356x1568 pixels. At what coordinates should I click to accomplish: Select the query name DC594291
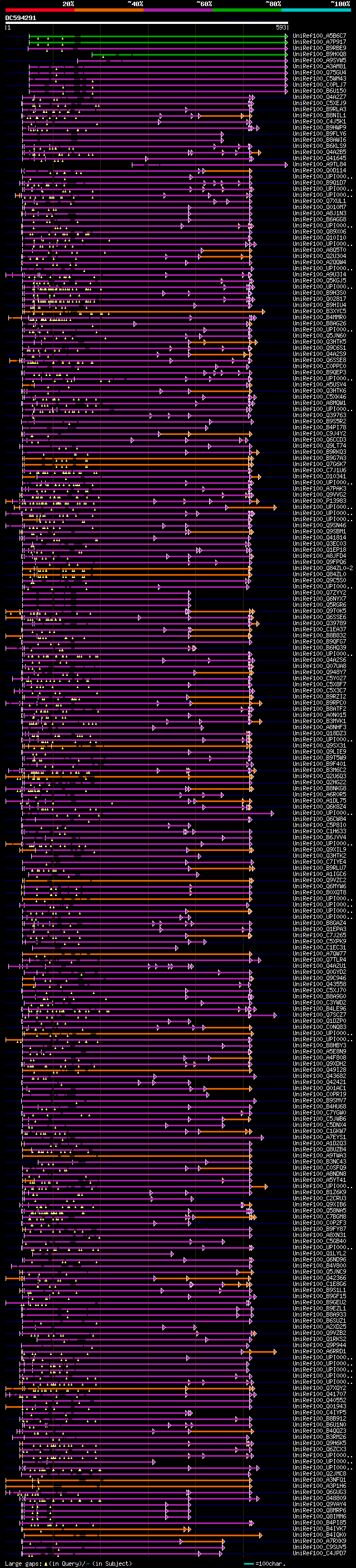(x=21, y=18)
